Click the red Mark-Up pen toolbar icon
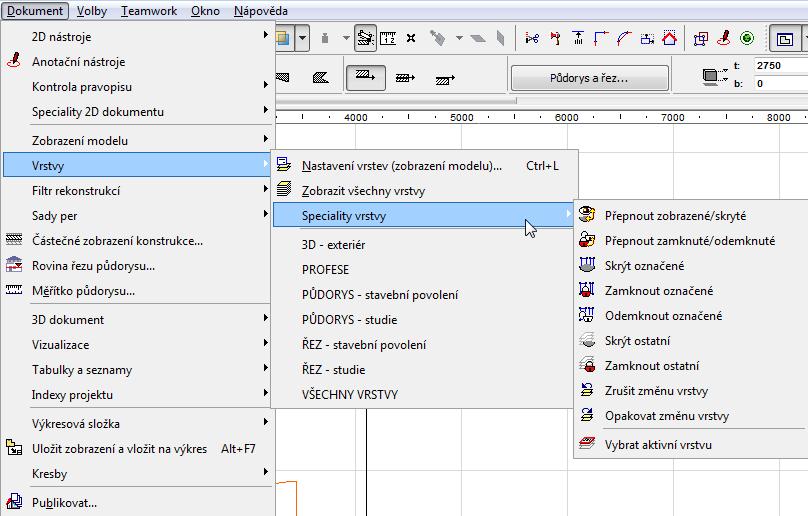Image resolution: width=808 pixels, height=516 pixels. pos(724,38)
